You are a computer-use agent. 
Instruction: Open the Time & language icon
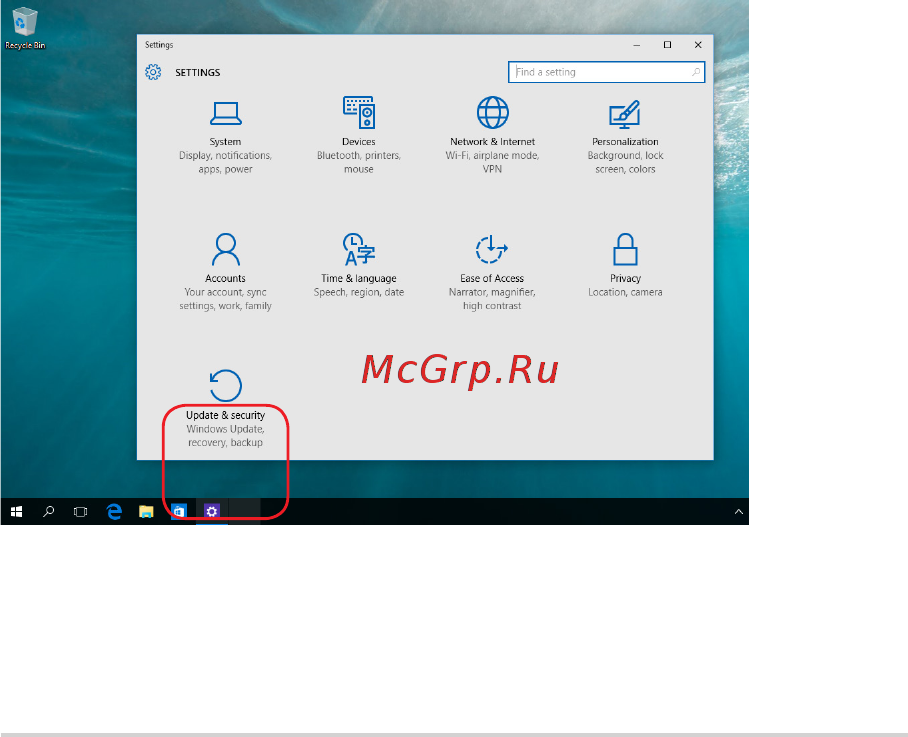coord(358,250)
